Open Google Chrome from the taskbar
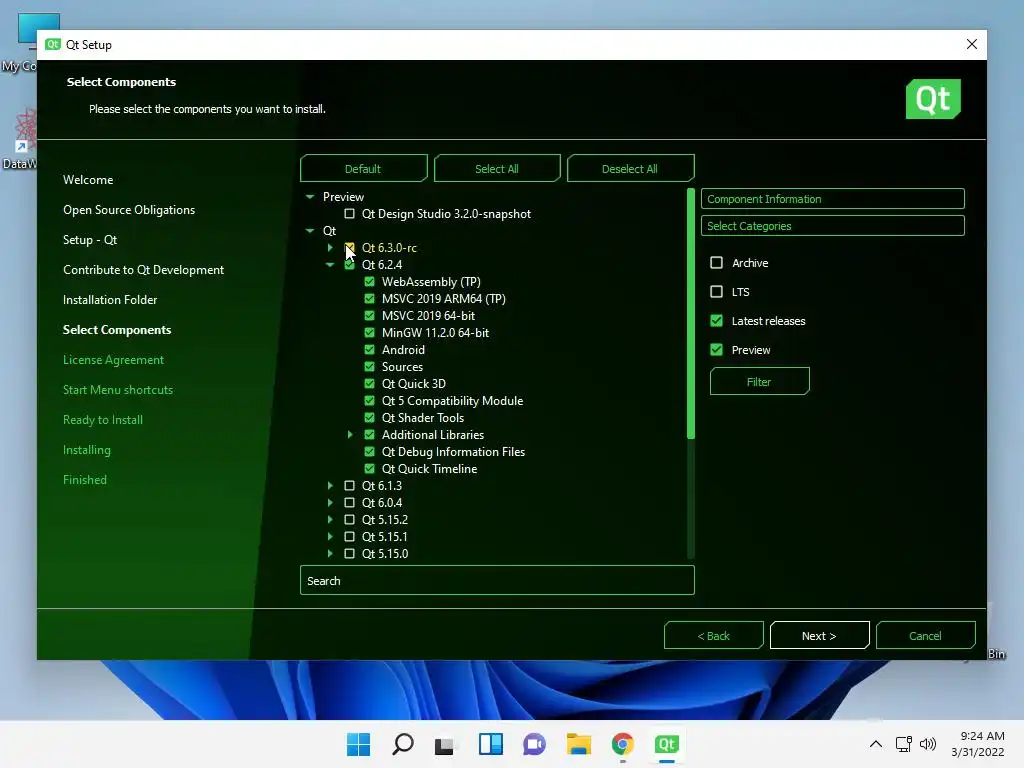The image size is (1024, 768). click(x=622, y=744)
